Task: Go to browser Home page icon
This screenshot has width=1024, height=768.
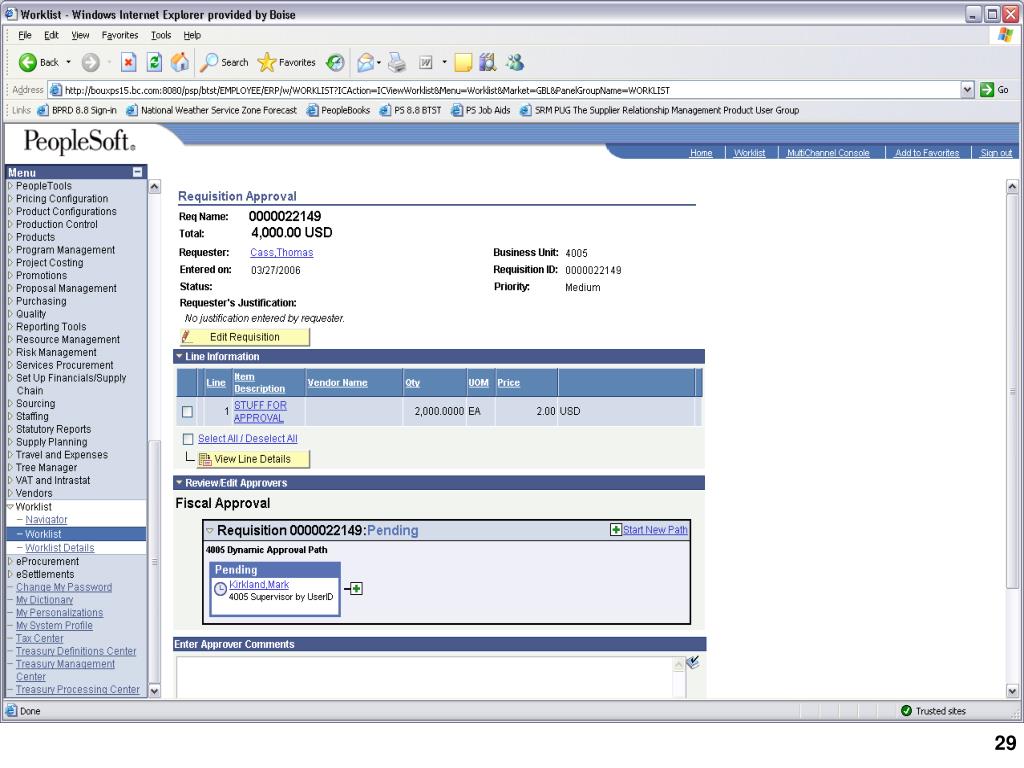Action: tap(180, 63)
